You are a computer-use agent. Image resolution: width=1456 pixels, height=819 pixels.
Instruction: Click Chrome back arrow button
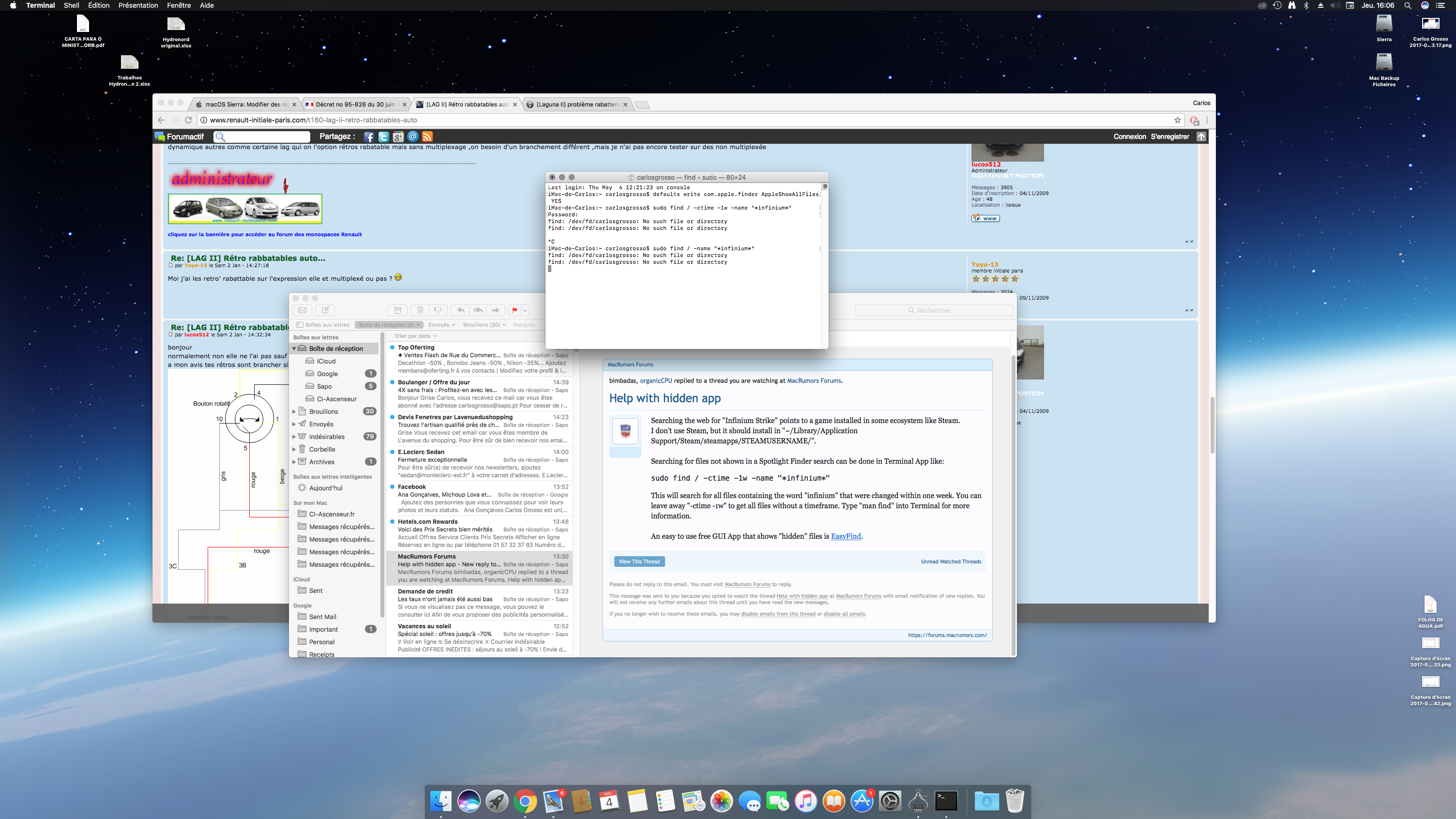(161, 120)
